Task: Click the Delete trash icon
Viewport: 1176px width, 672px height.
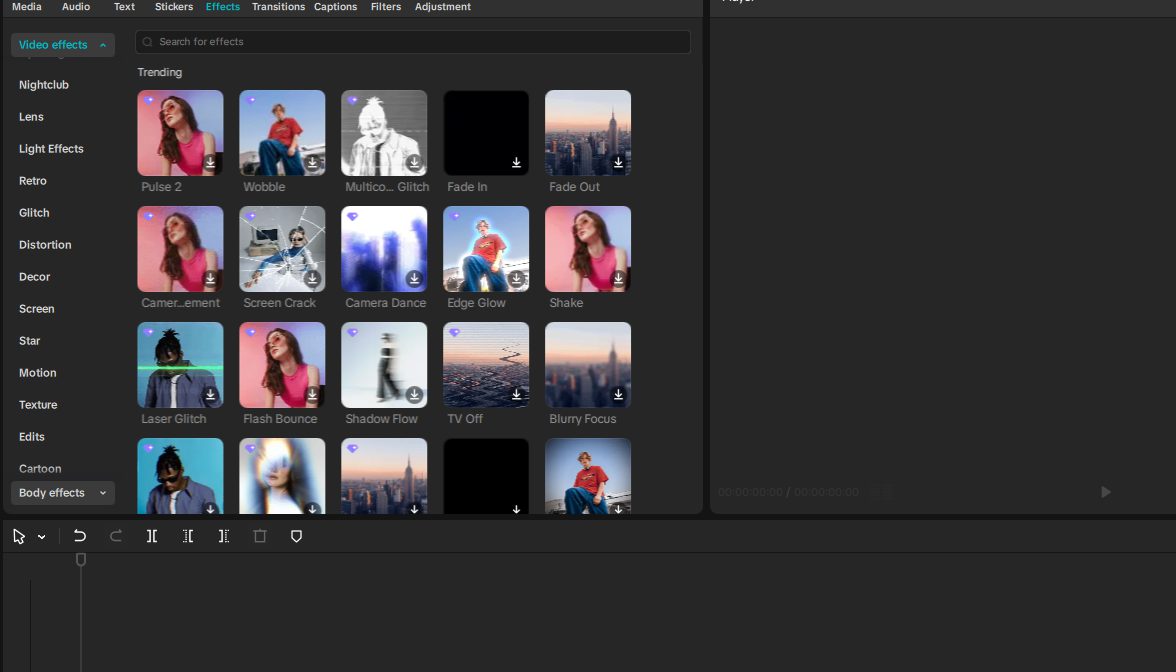Action: 260,535
